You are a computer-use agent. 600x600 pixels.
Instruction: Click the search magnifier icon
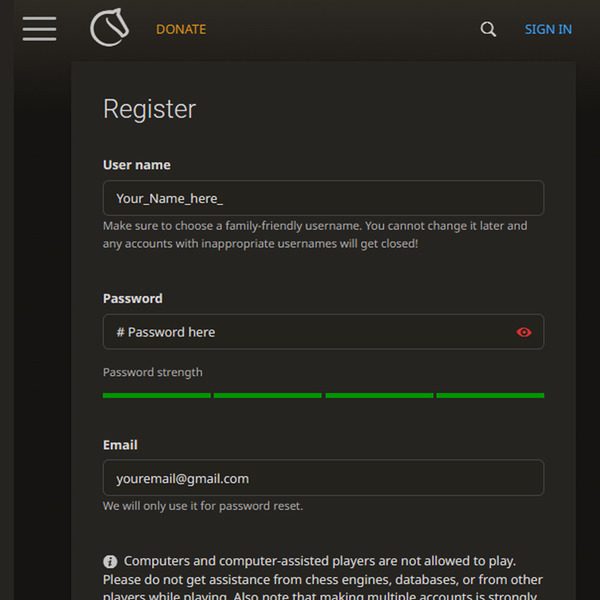(x=488, y=29)
